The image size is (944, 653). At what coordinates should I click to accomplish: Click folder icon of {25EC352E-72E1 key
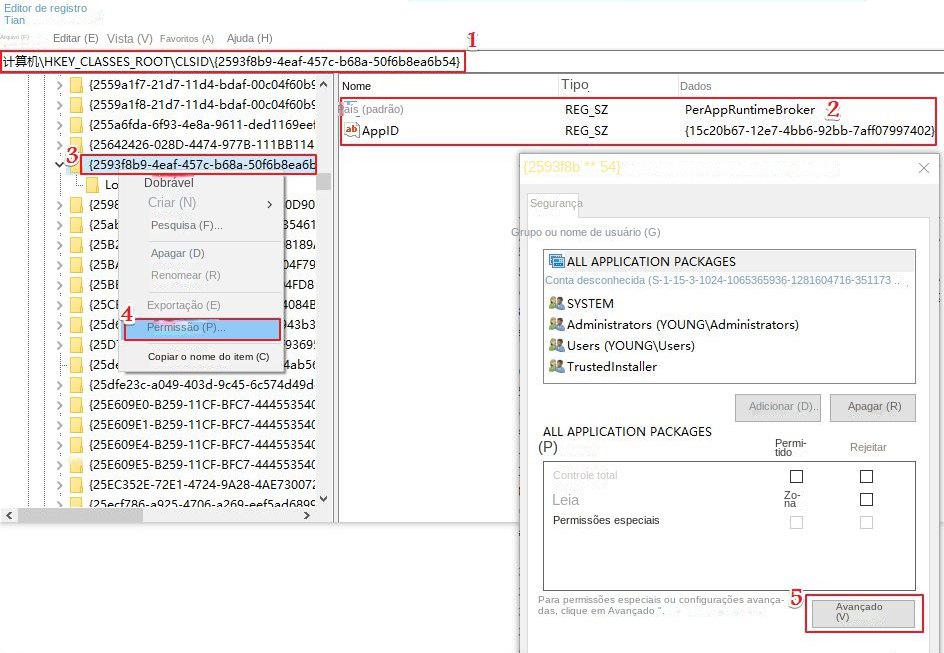[x=76, y=484]
